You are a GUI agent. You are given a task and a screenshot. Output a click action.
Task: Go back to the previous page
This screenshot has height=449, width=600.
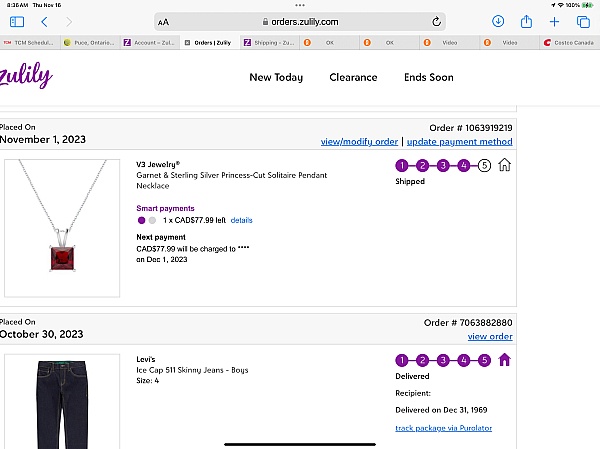44,21
